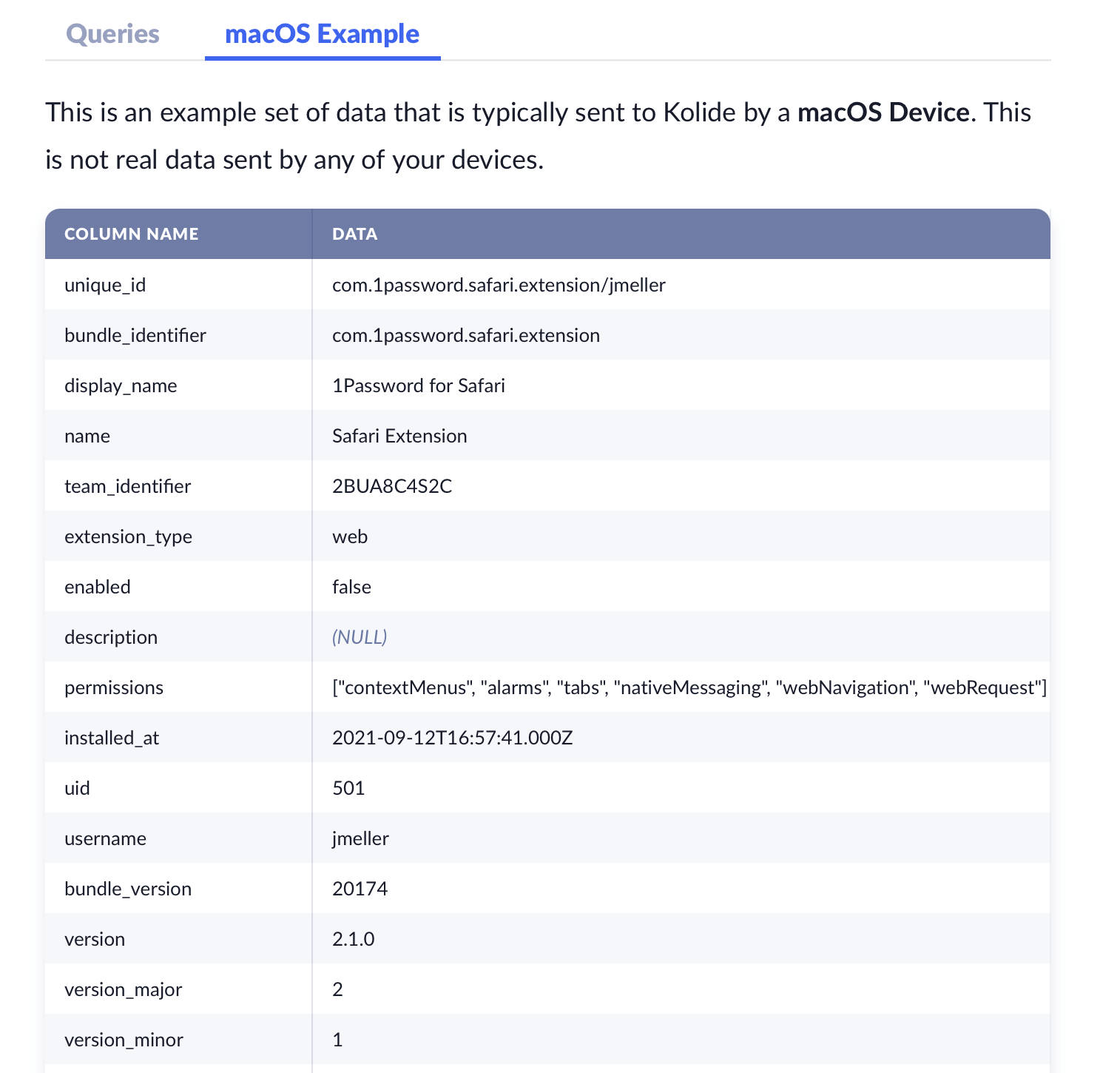This screenshot has width=1120, height=1073.
Task: Click the DATA table header
Action: [x=355, y=234]
